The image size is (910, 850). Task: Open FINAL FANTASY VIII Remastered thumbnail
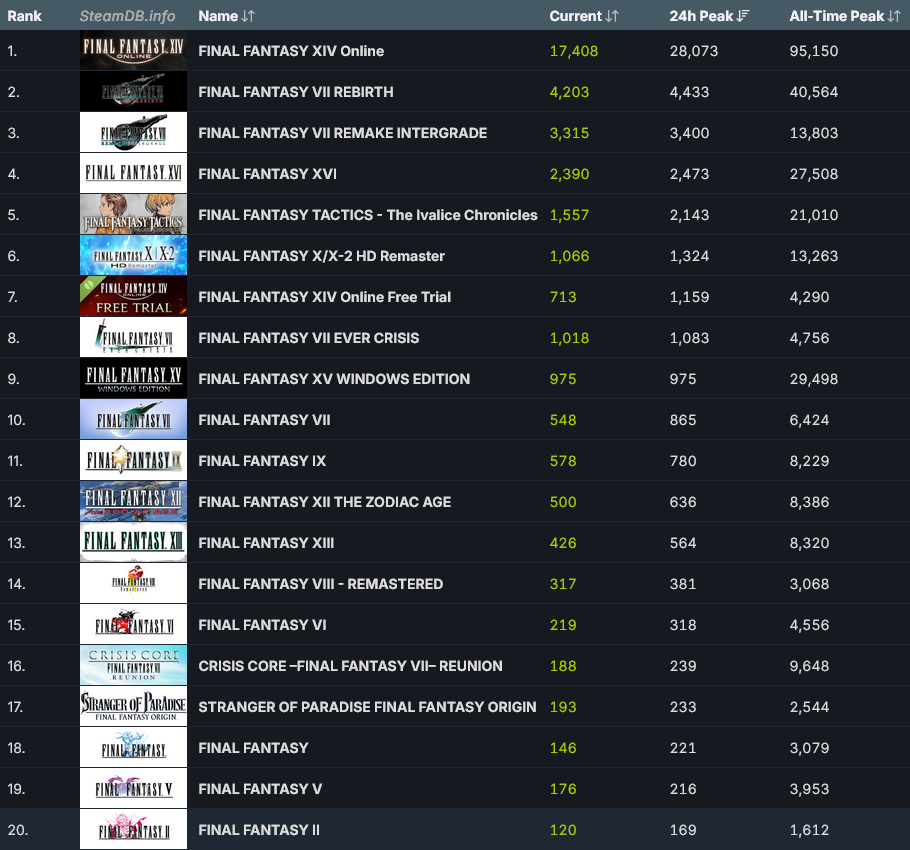[x=133, y=584]
